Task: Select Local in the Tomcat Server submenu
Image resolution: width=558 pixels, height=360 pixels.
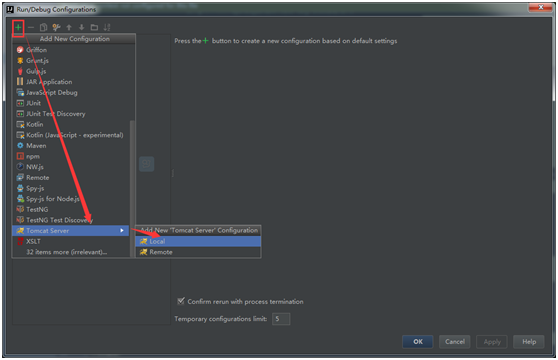Action: [x=198, y=241]
